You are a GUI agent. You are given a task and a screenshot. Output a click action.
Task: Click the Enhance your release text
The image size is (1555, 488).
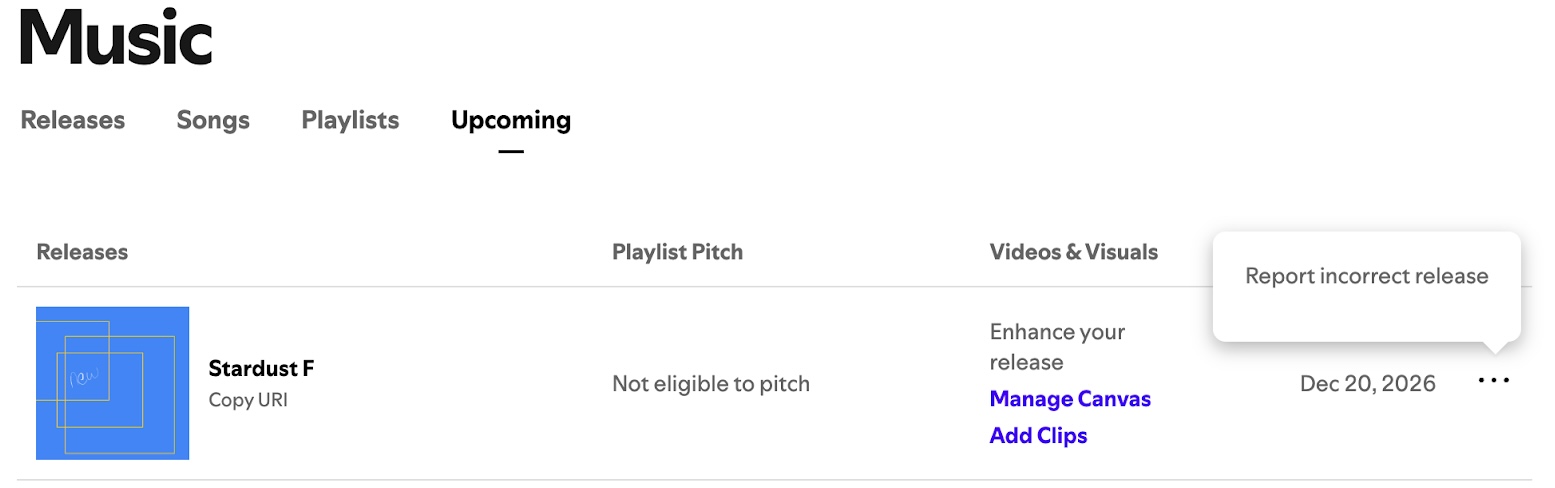point(1057,346)
